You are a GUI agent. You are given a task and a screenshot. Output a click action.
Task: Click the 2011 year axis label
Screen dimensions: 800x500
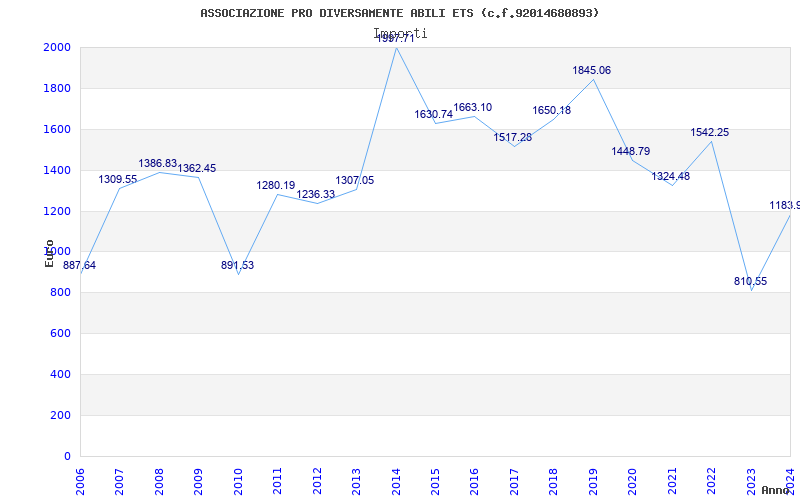(x=277, y=482)
